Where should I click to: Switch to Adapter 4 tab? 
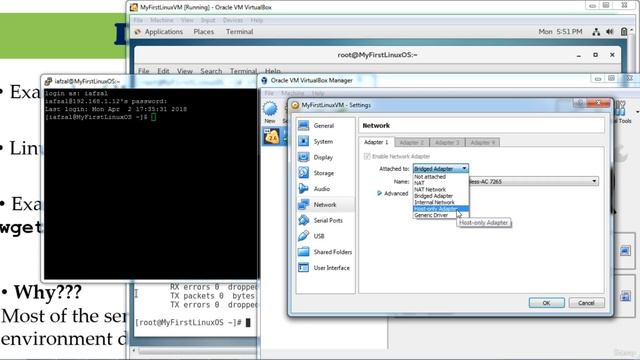pos(482,142)
